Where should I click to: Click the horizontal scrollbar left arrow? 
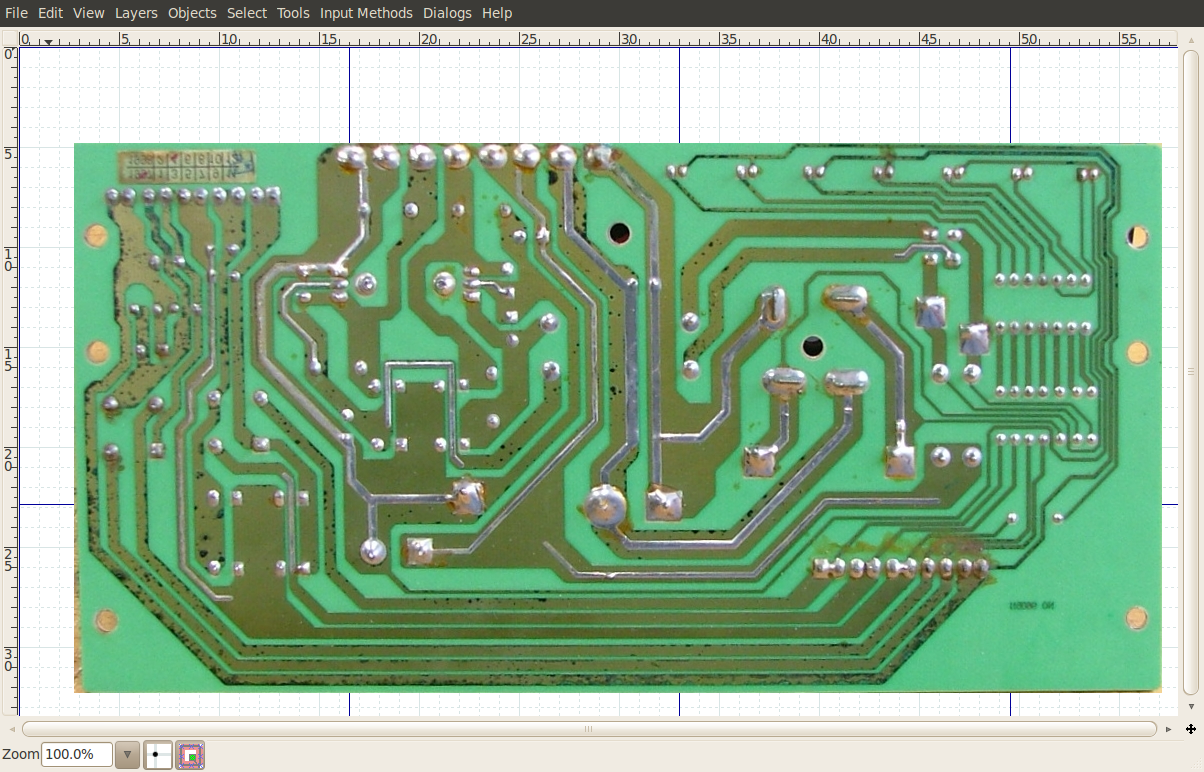point(10,729)
